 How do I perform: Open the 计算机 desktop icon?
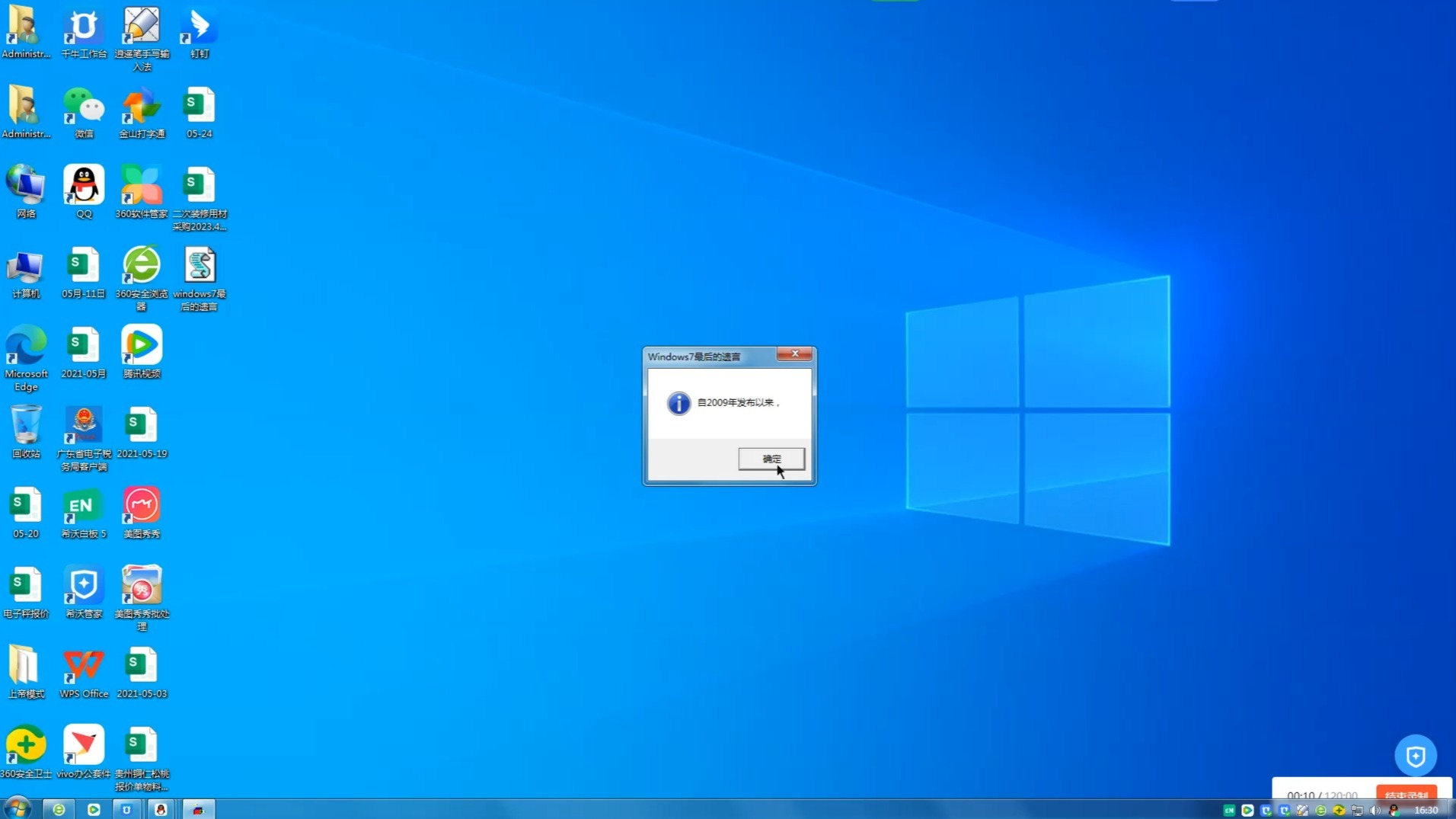[x=26, y=267]
